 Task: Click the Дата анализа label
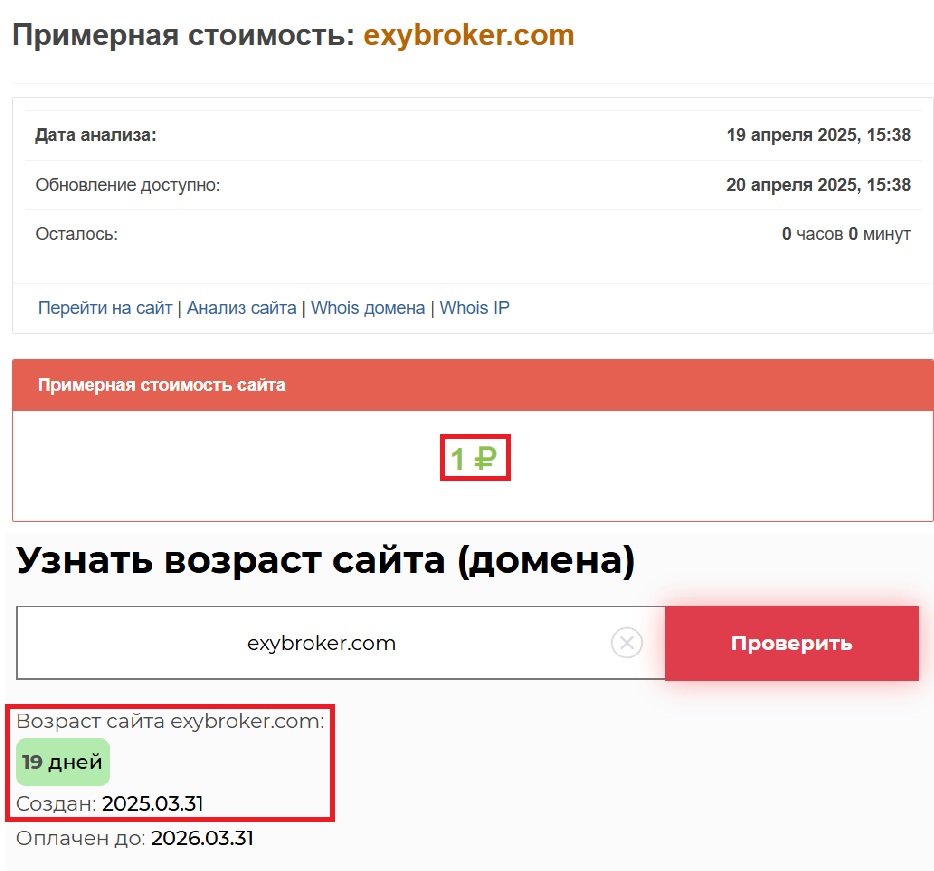pyautogui.click(x=96, y=135)
